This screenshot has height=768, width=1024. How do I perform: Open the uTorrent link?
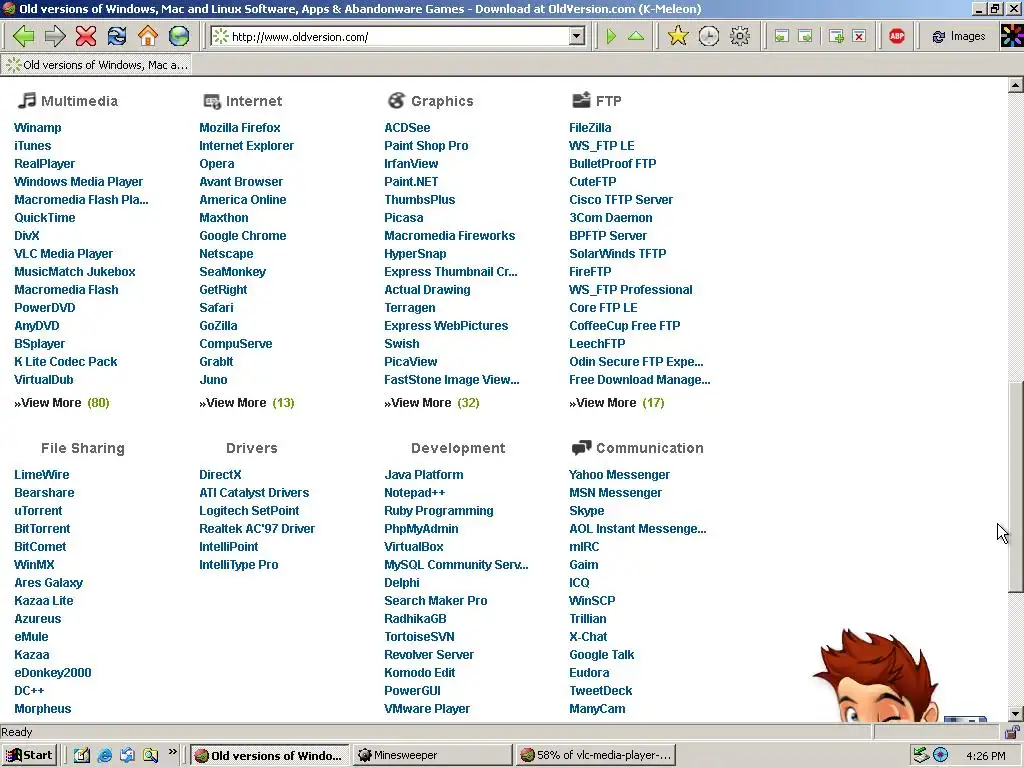39,511
